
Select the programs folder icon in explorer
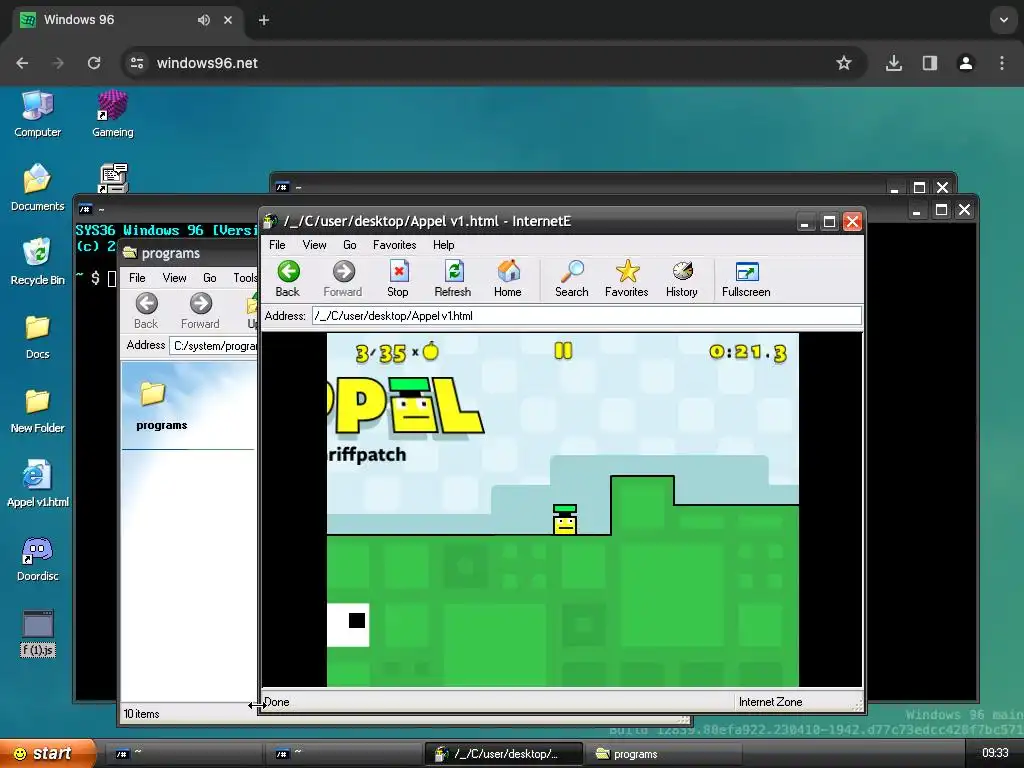coord(153,394)
